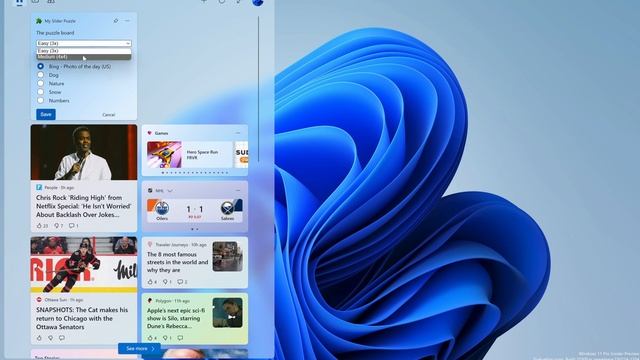
Task: Cancel the puzzle widget customization
Action: 109,115
